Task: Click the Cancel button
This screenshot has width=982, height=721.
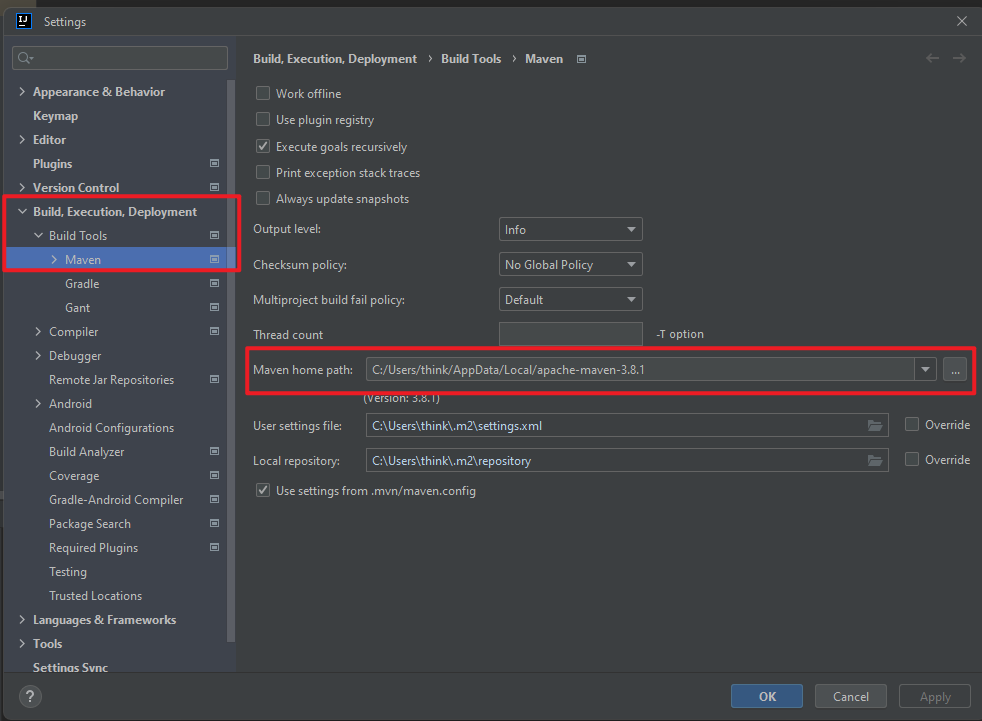Action: tap(850, 697)
